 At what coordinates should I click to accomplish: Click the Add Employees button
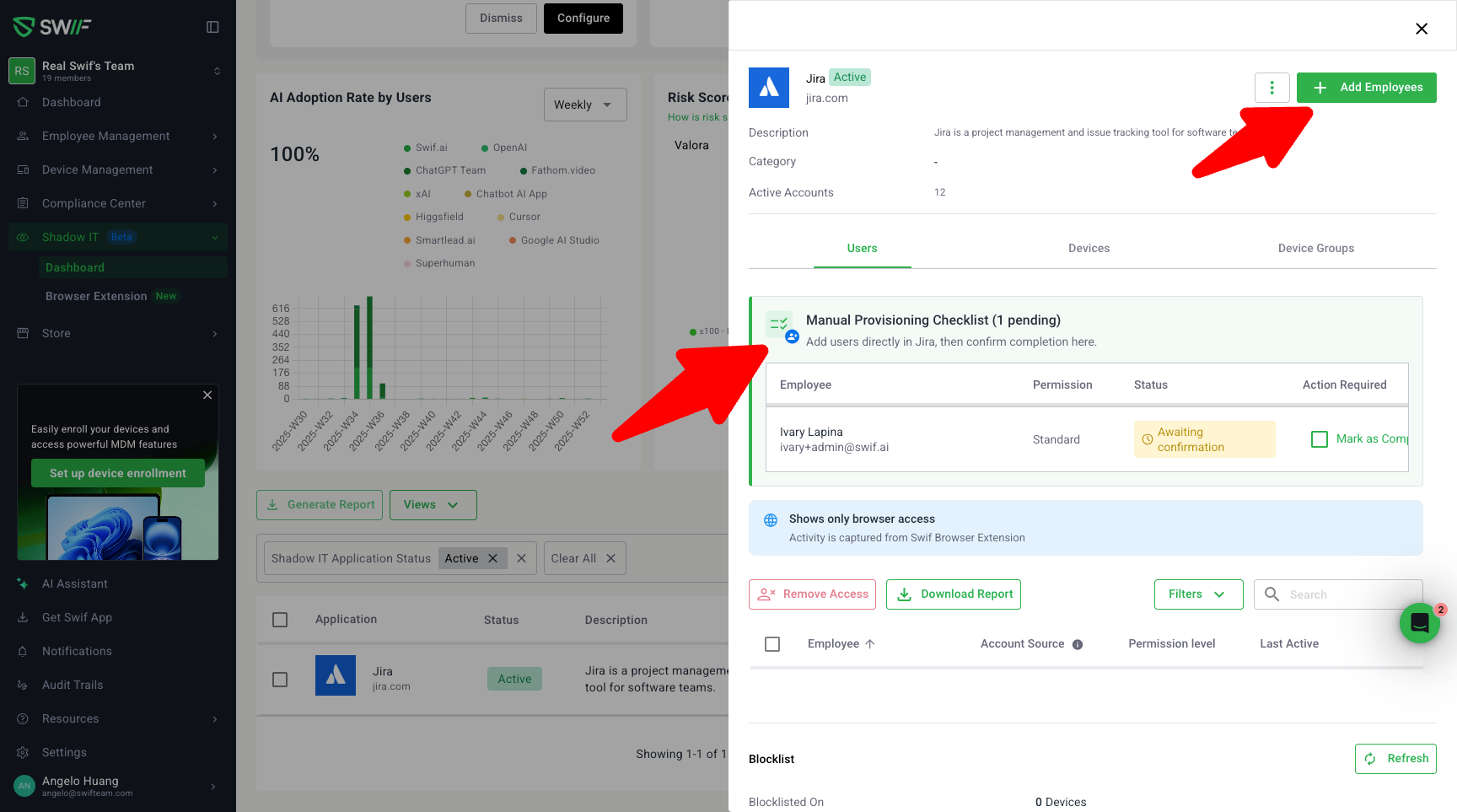1366,88
